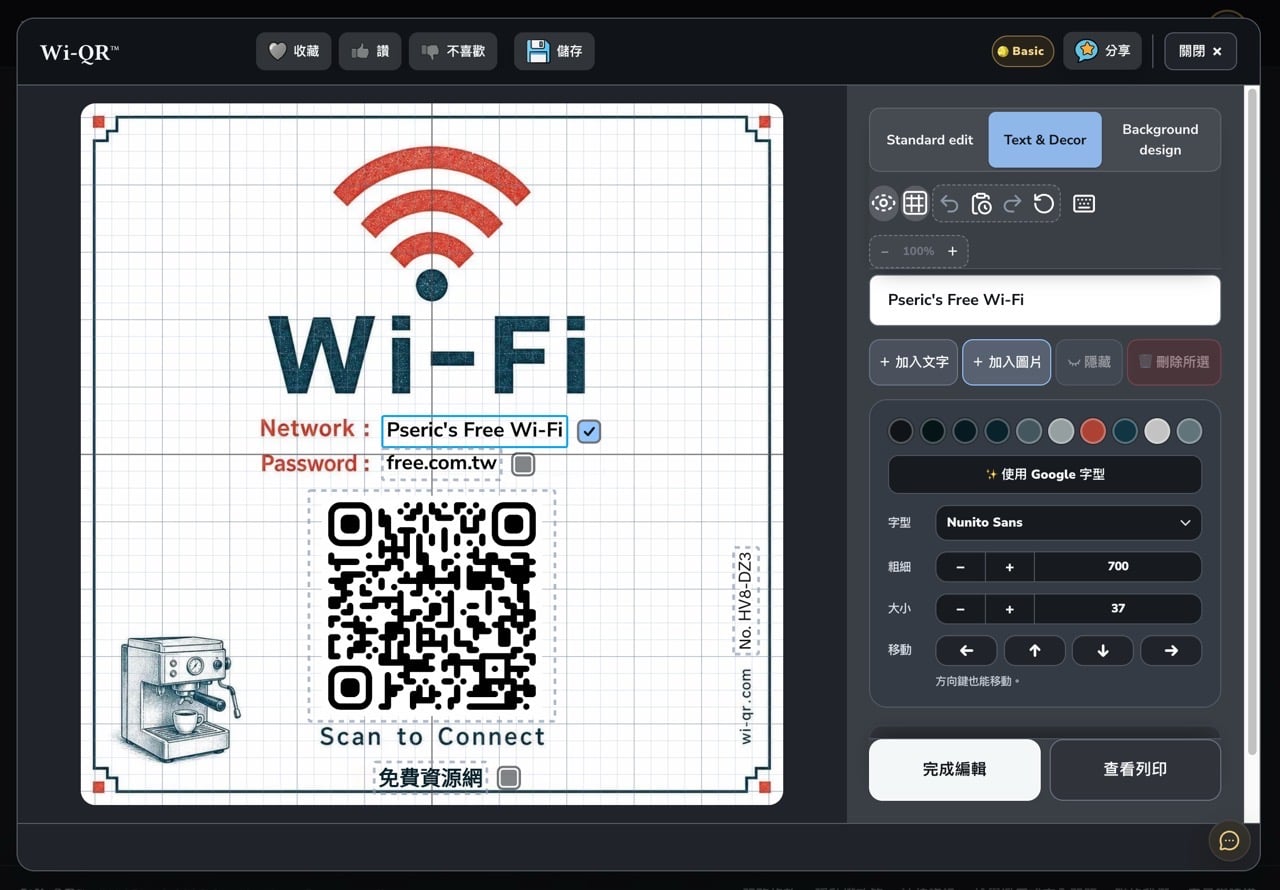
Task: Reset changes with circular arrow icon
Action: pos(1044,204)
